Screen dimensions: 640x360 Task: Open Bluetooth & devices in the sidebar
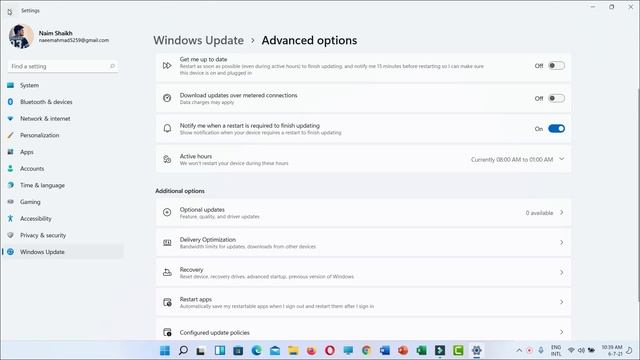(62, 102)
